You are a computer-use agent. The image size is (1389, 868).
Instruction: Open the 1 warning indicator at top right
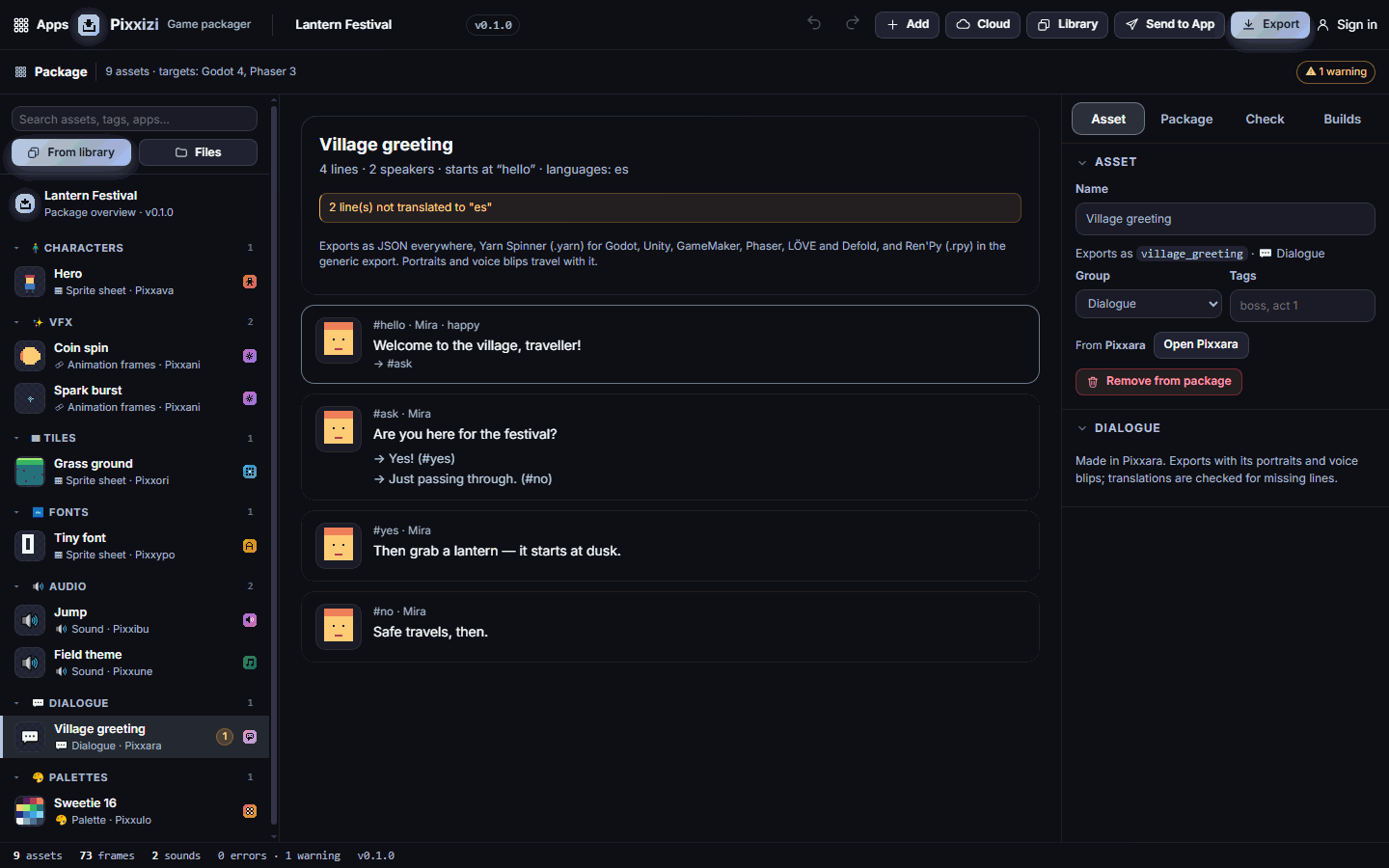[x=1336, y=71]
